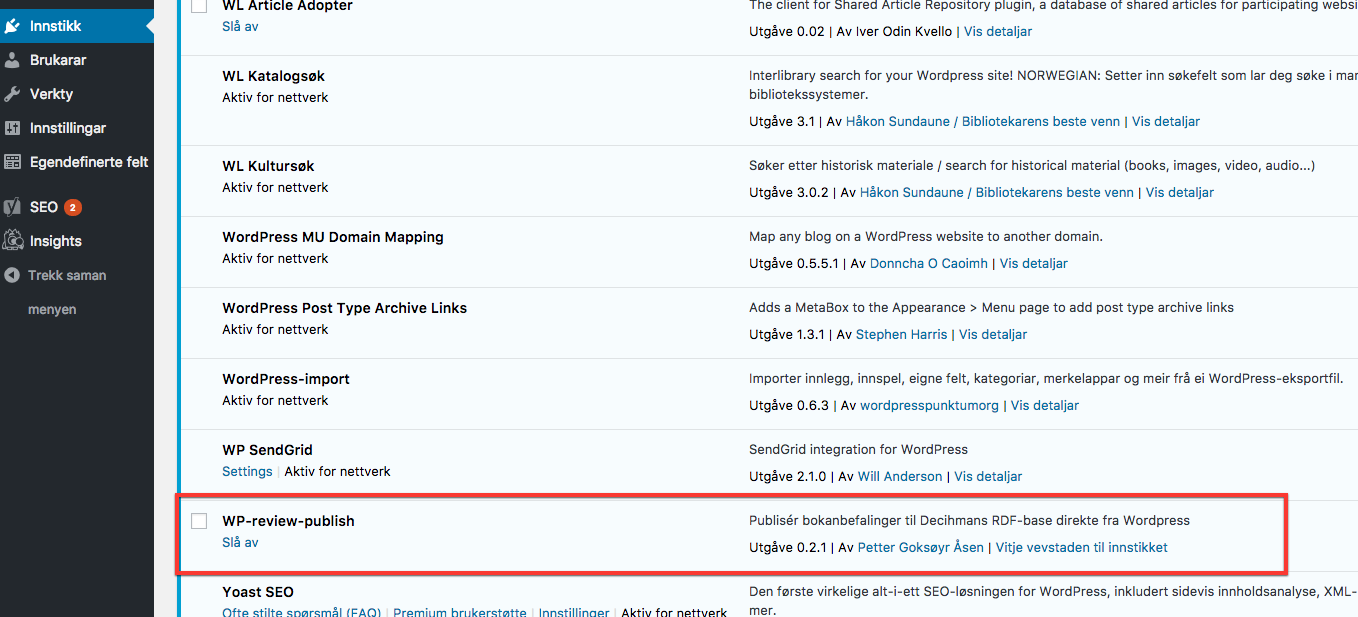
Task: View details for WordPress Post Type Archive Links
Action: click(993, 334)
